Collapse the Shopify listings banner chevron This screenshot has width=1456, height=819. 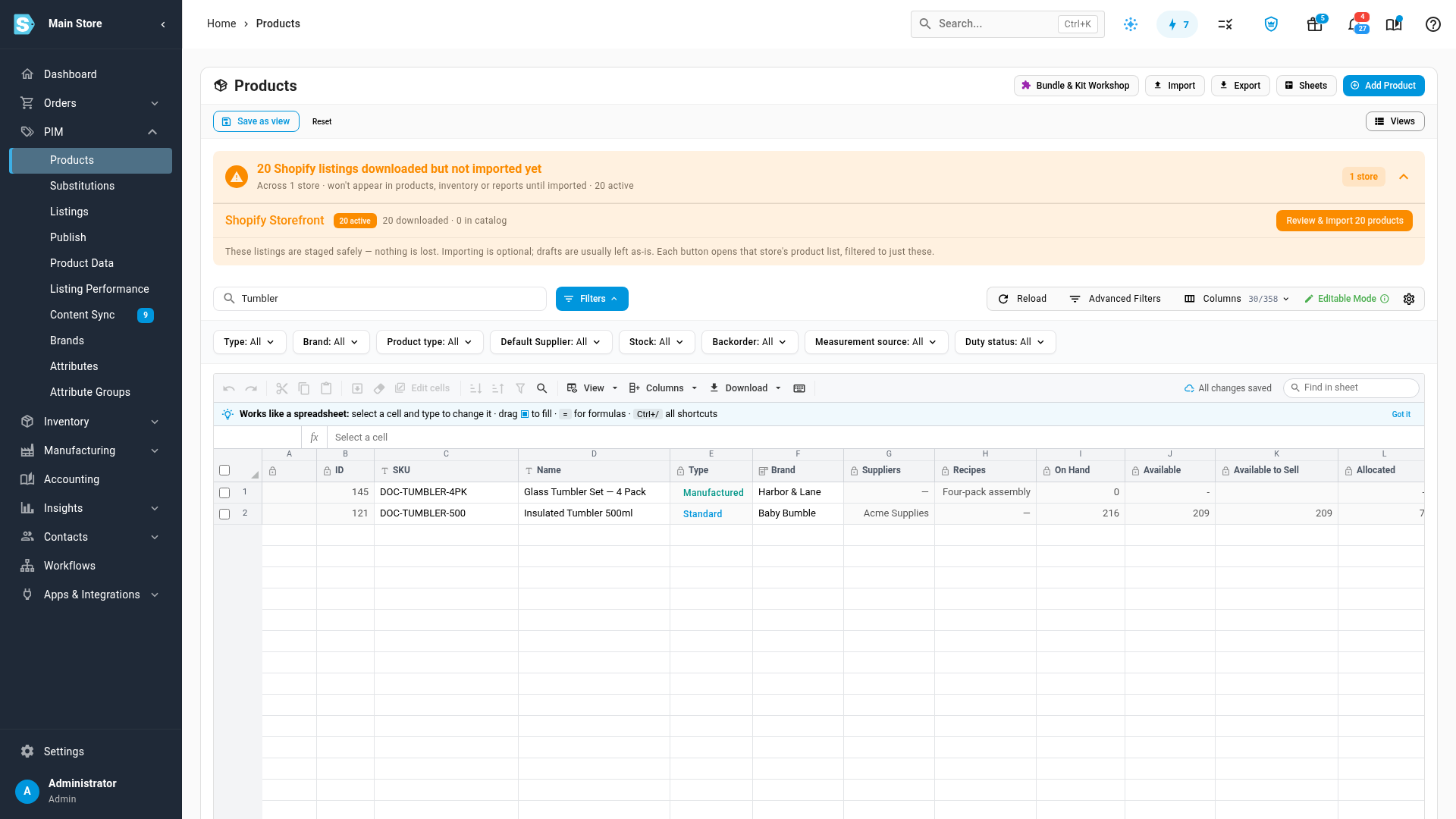(x=1404, y=177)
